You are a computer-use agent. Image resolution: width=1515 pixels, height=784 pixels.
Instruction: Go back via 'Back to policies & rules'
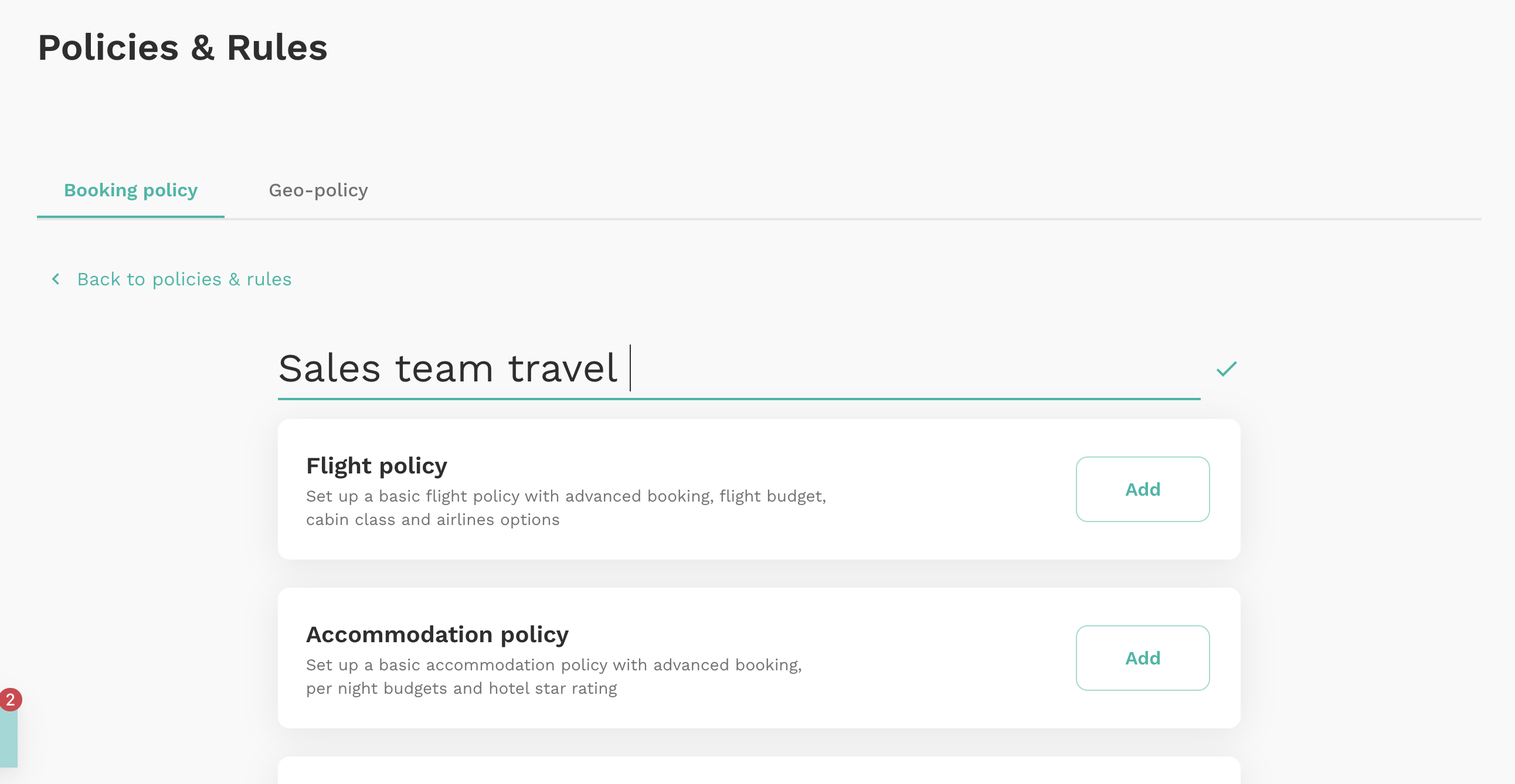coord(184,279)
